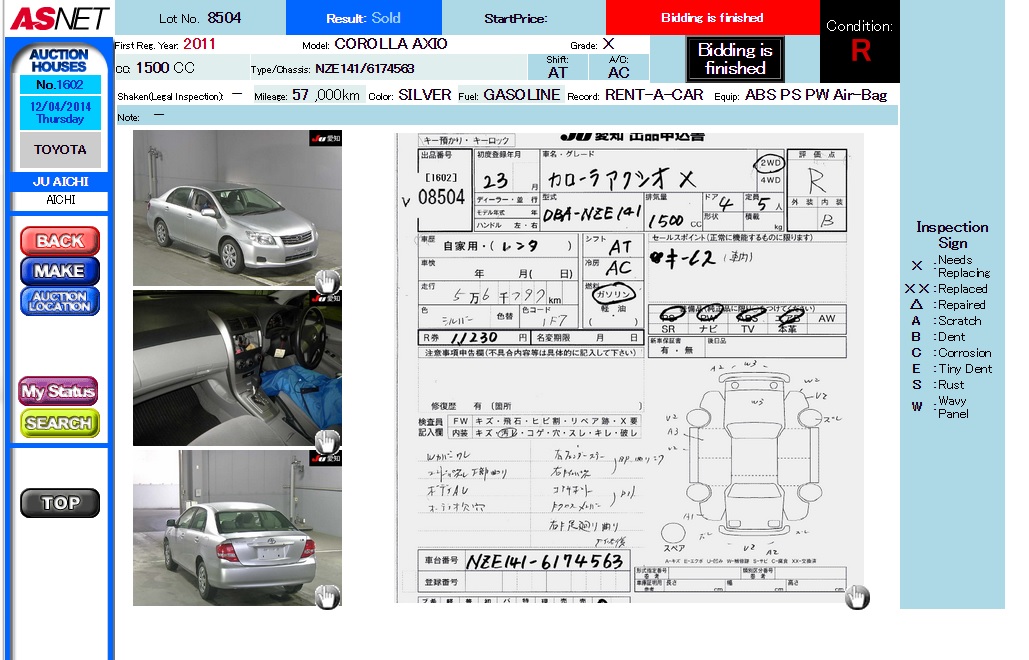Go to AUCTION LOCATION

click(x=60, y=301)
